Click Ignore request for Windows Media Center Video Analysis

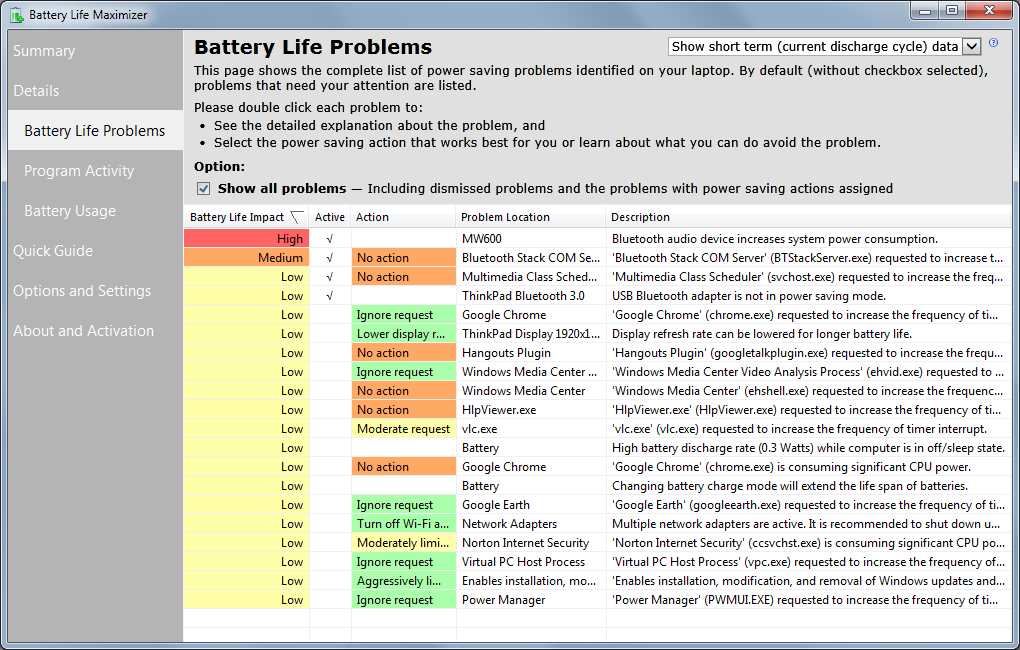404,372
